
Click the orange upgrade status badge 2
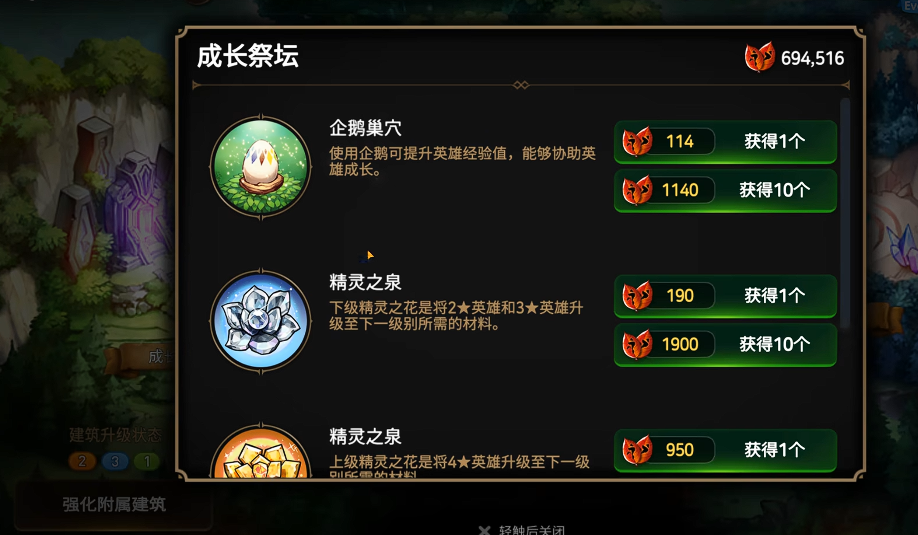click(x=82, y=461)
